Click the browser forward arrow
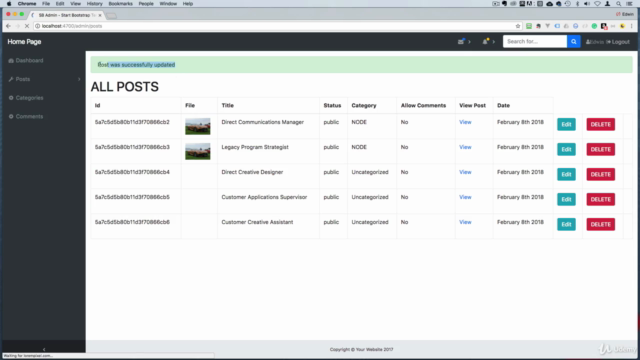640x360 pixels. pos(18,26)
